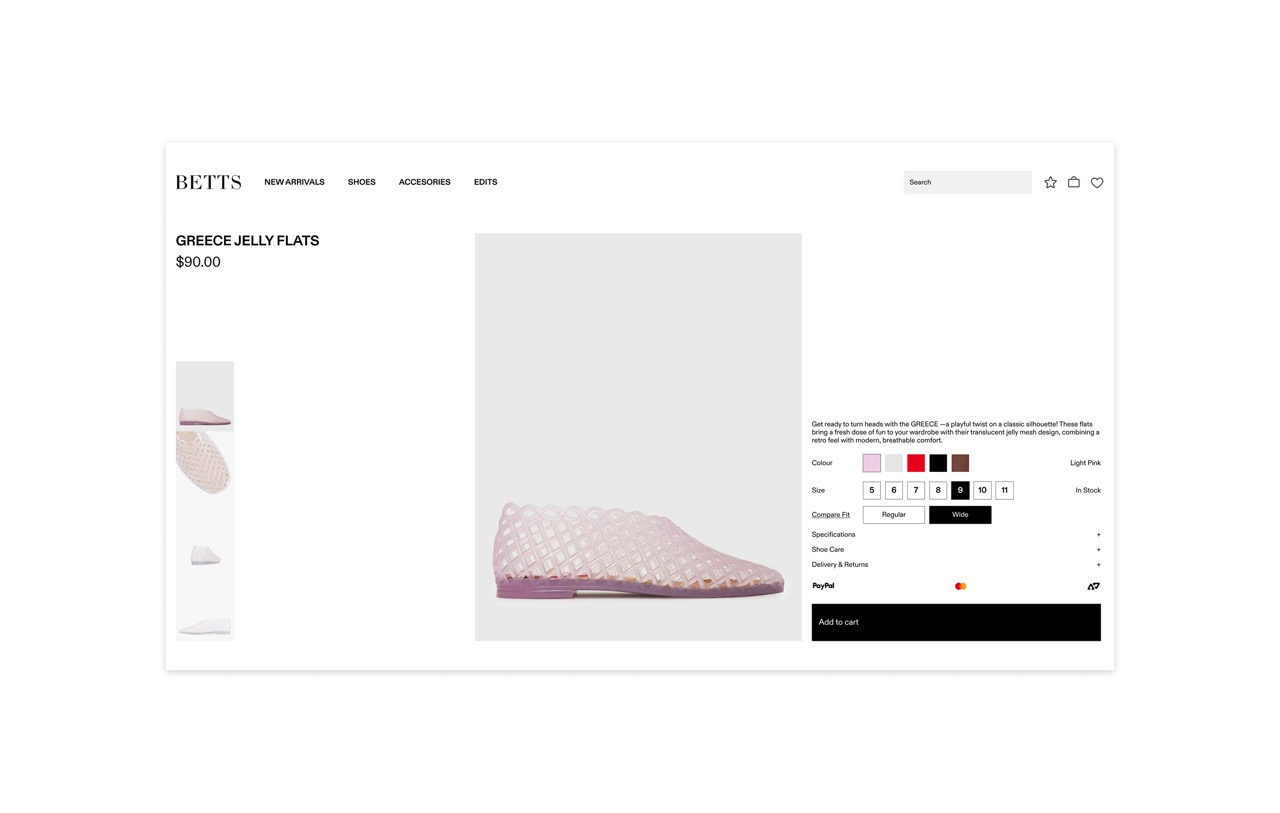
Task: Open the SHOES menu
Action: (362, 182)
